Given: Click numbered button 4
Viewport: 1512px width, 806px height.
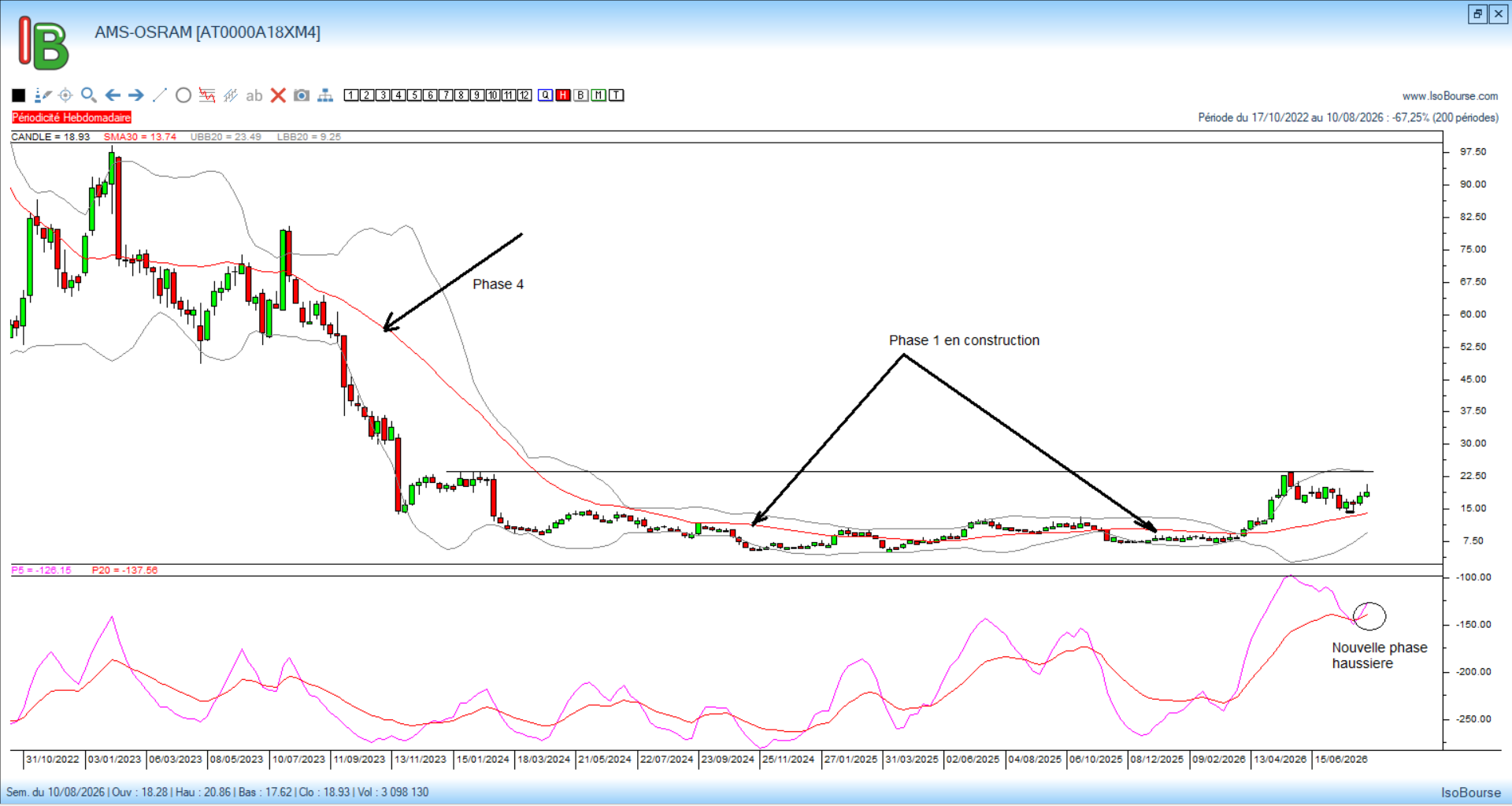Looking at the screenshot, I should pyautogui.click(x=398, y=95).
